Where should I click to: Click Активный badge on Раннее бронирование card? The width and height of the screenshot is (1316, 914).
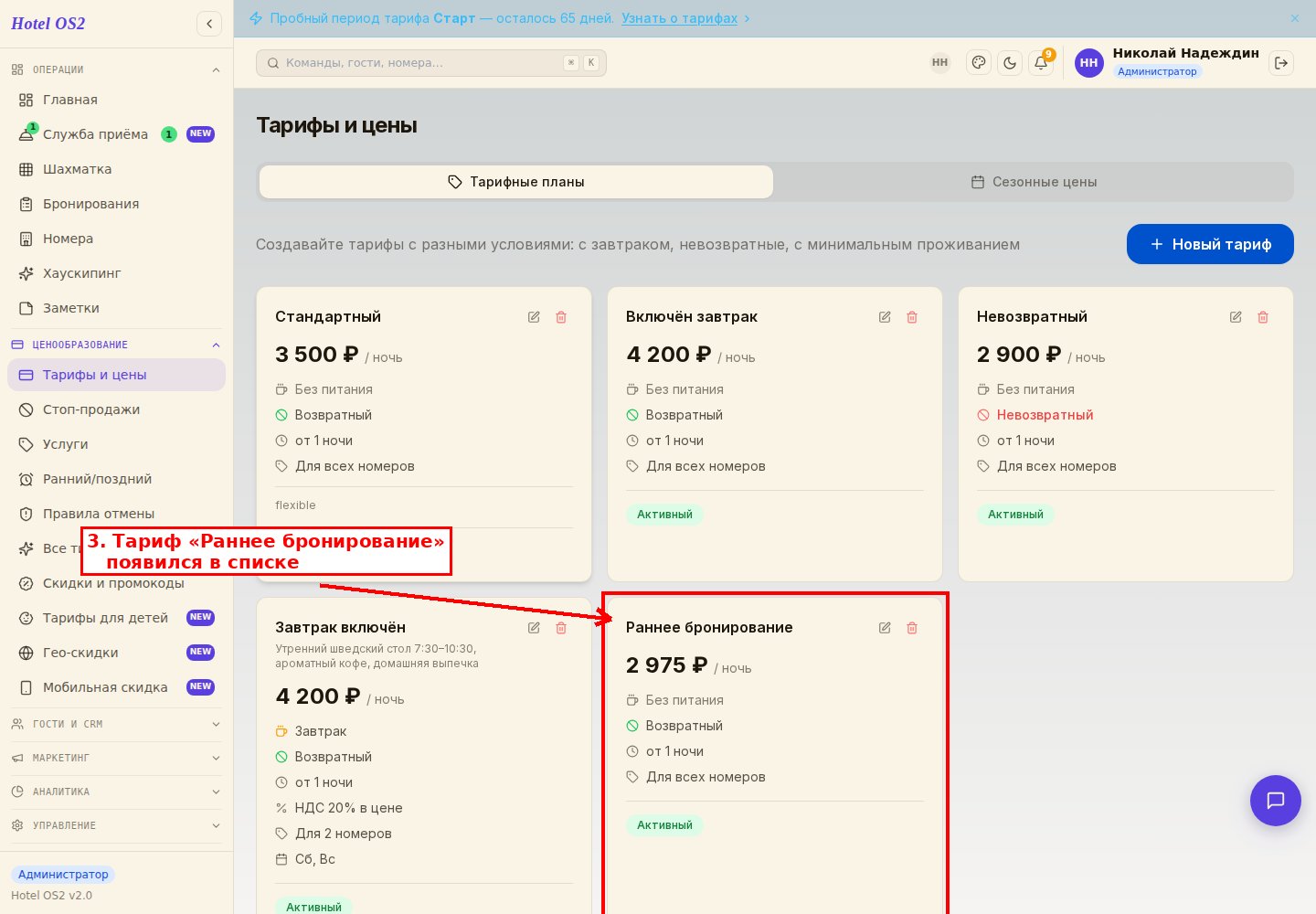coord(664,825)
